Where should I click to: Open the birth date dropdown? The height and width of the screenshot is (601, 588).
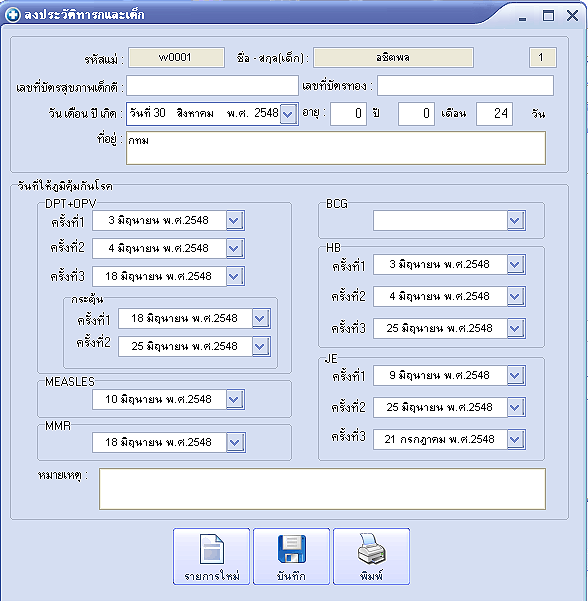pyautogui.click(x=288, y=113)
